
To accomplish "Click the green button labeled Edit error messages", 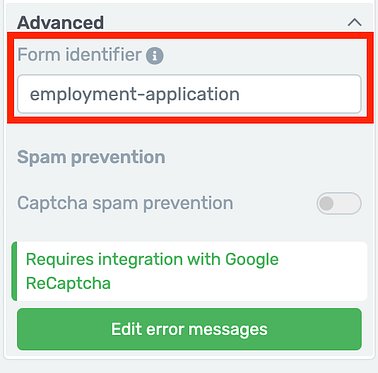I will point(189,329).
